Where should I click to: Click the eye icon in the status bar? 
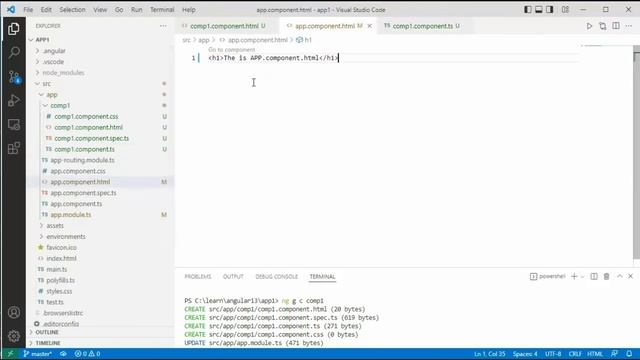click(63, 354)
